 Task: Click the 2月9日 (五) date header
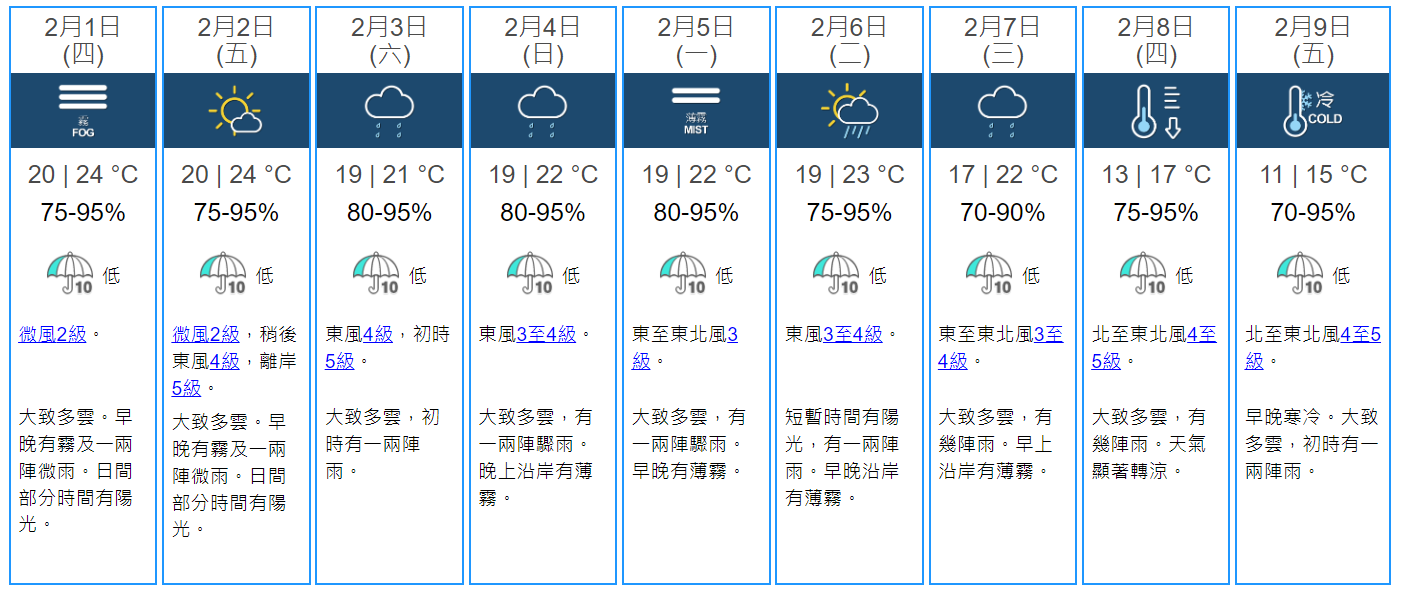click(1312, 40)
